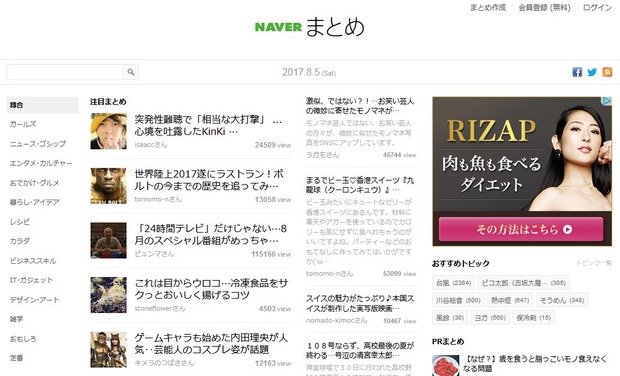Click the AdChoices icon on RIZAP ad
This screenshot has width=620, height=376.
(607, 101)
